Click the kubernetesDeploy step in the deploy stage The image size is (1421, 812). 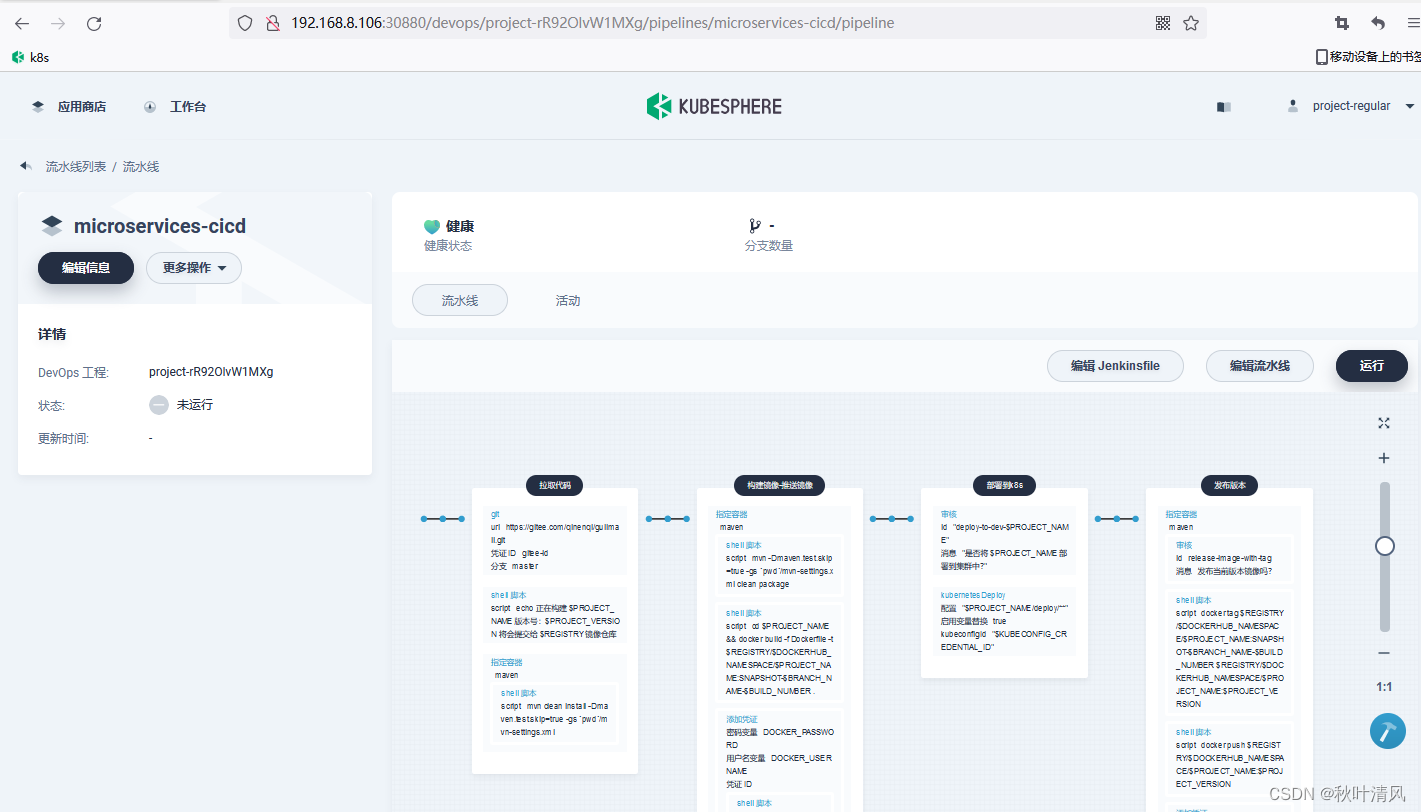point(1004,621)
